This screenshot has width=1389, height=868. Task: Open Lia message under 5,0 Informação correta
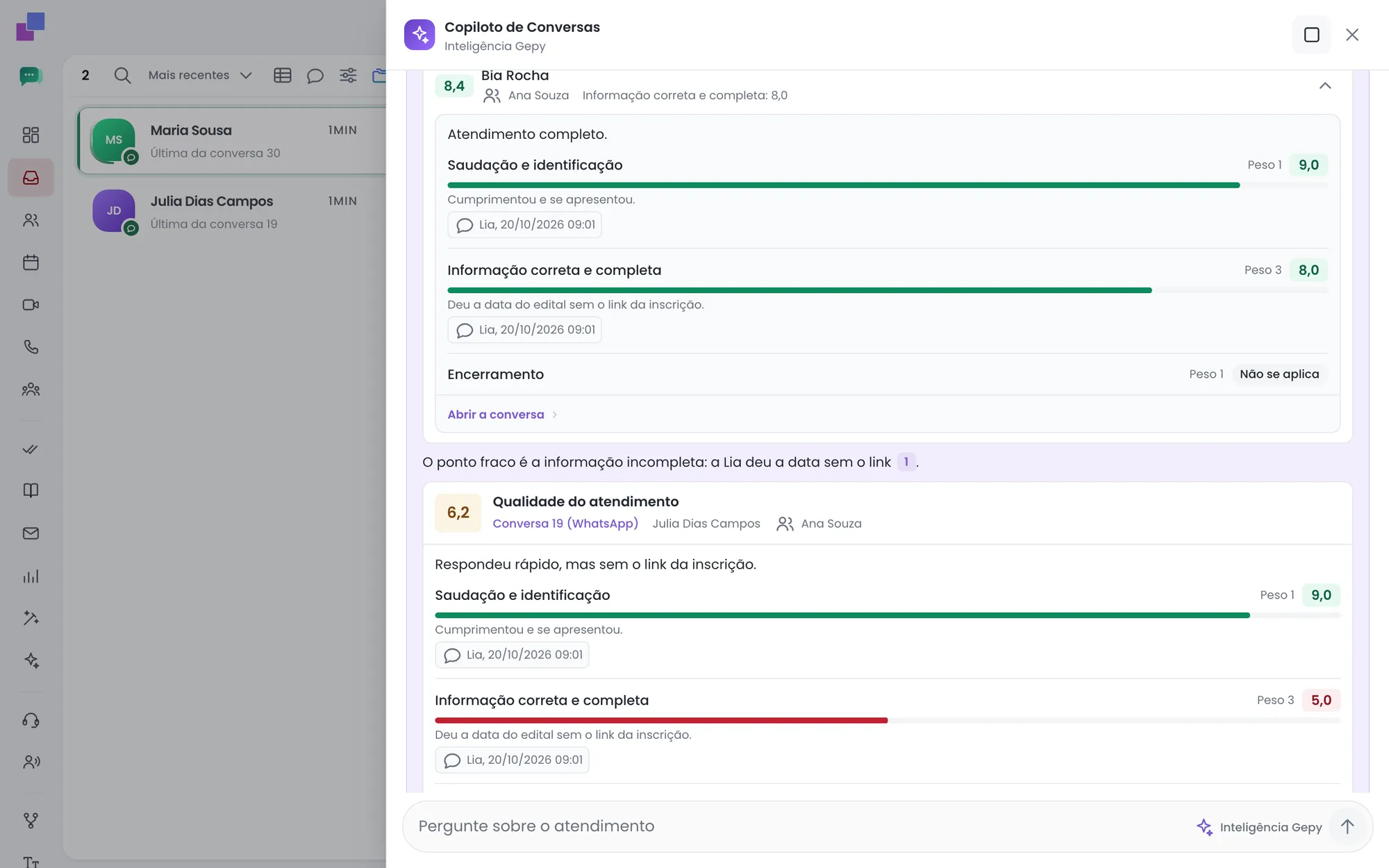point(512,760)
